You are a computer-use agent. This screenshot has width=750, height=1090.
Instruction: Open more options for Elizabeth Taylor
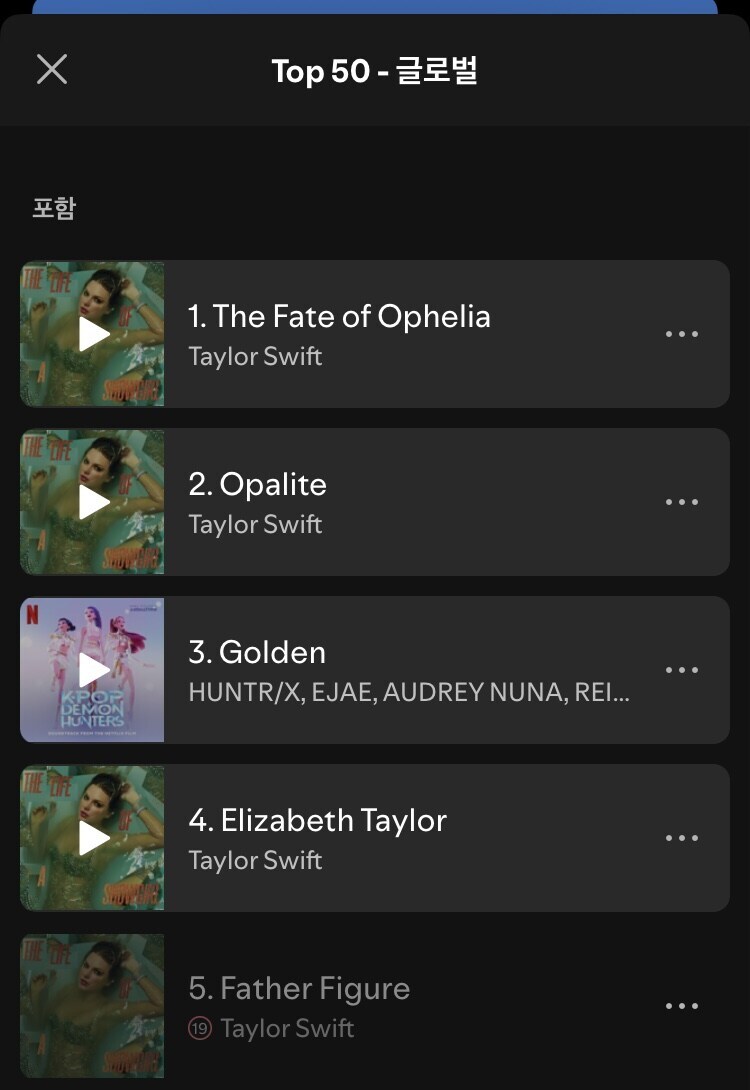click(682, 838)
